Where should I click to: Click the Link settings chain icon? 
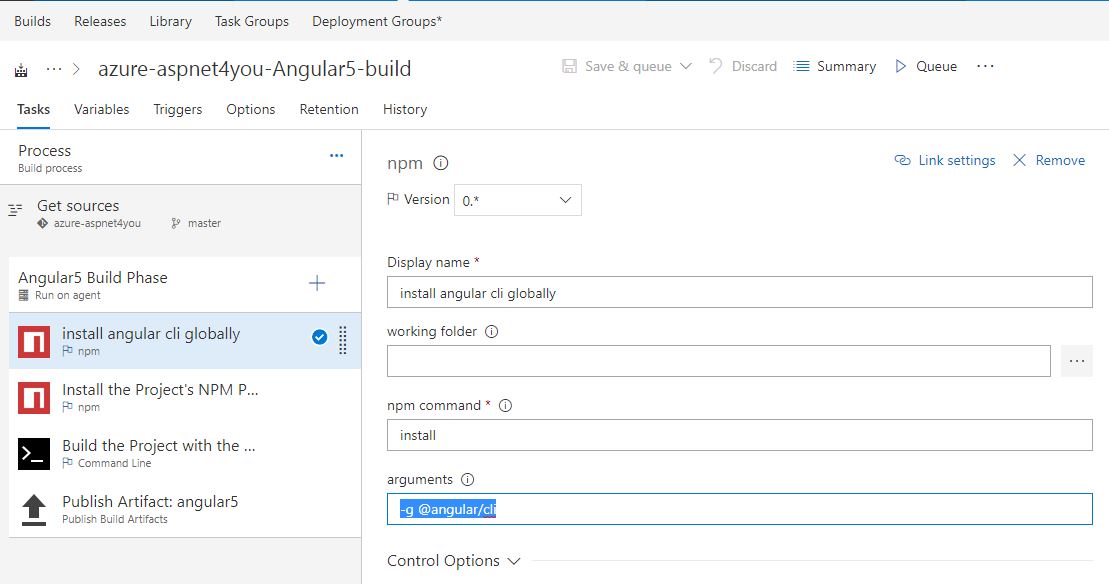pos(902,160)
